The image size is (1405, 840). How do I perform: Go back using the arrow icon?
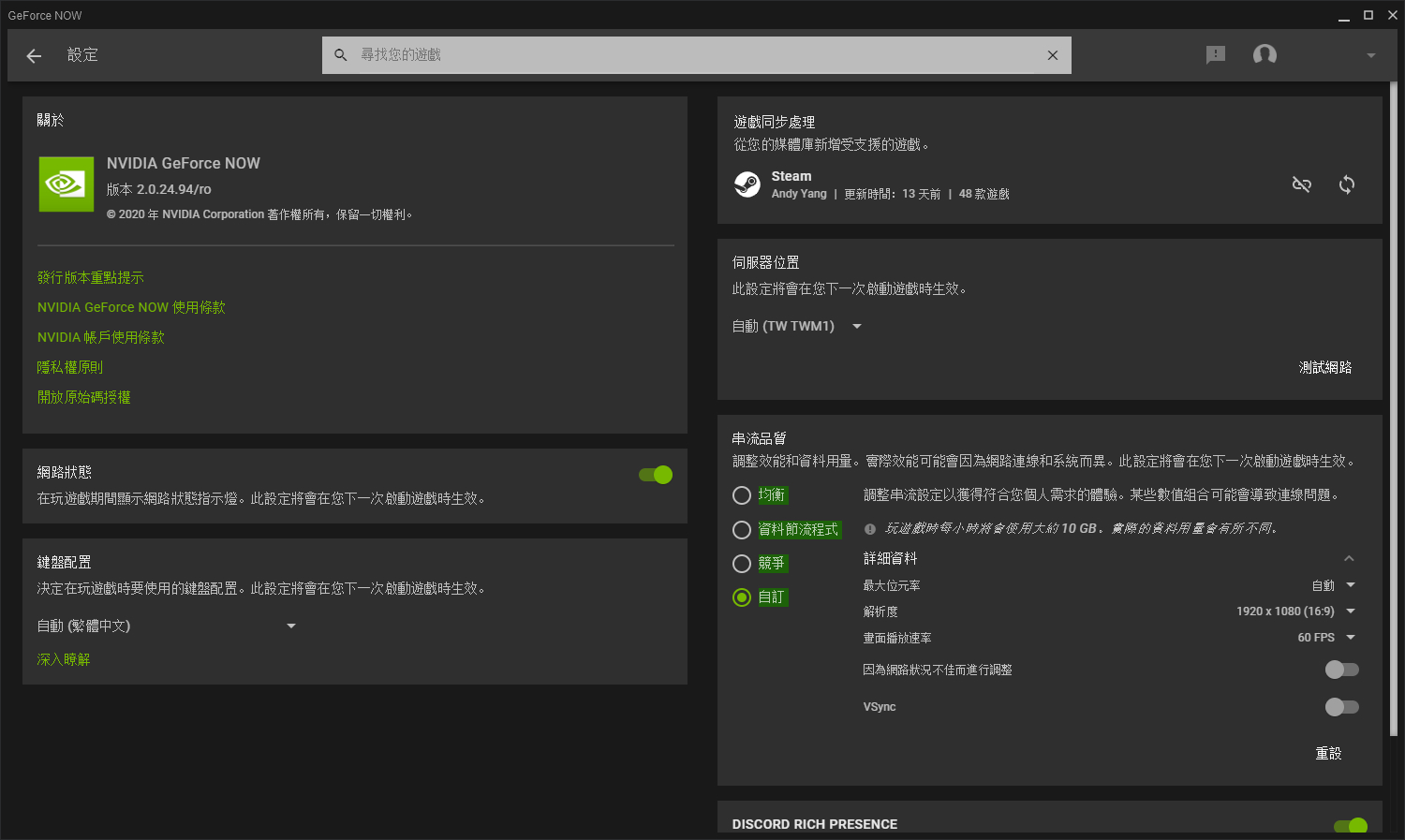pyautogui.click(x=34, y=56)
